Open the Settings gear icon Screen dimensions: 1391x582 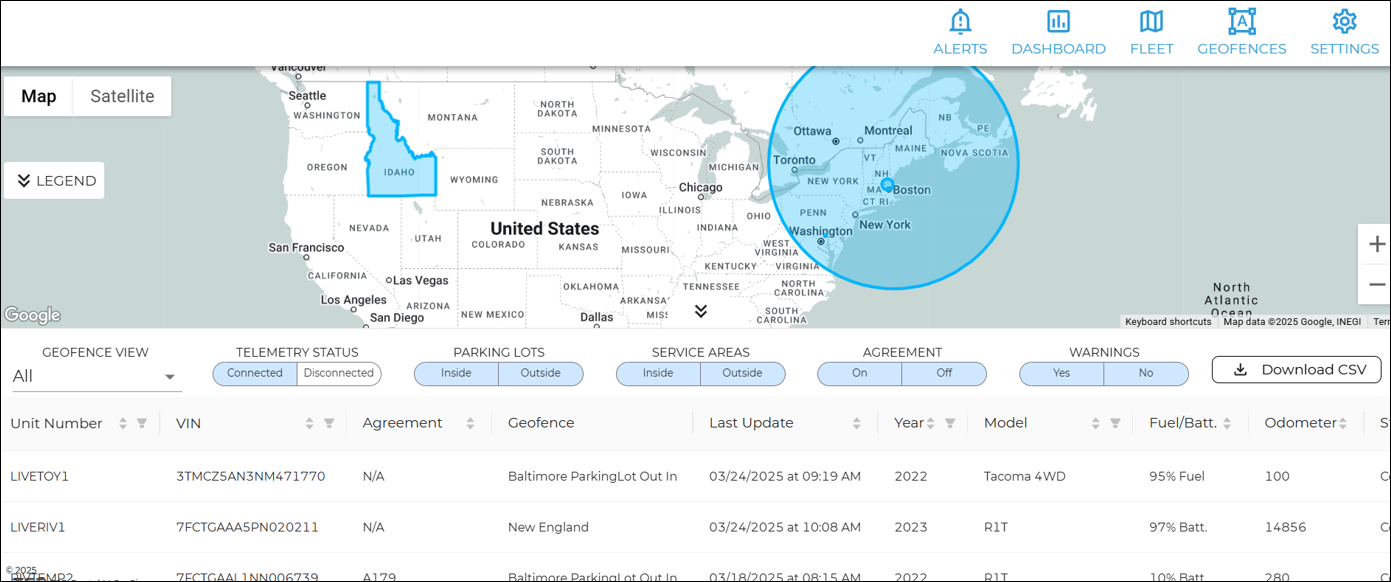pyautogui.click(x=1344, y=22)
